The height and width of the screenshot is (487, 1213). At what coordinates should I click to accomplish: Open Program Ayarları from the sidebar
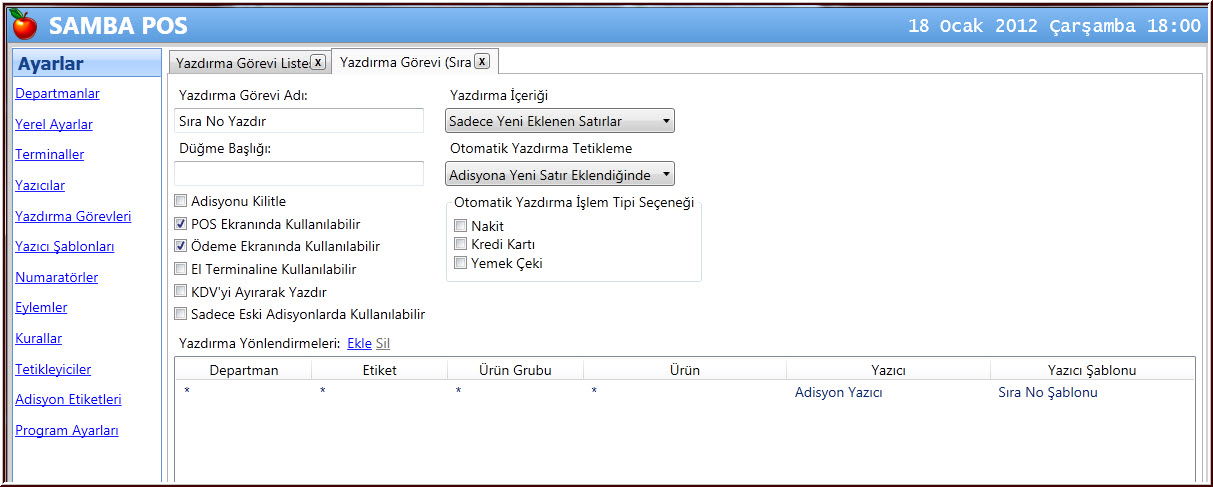click(67, 430)
